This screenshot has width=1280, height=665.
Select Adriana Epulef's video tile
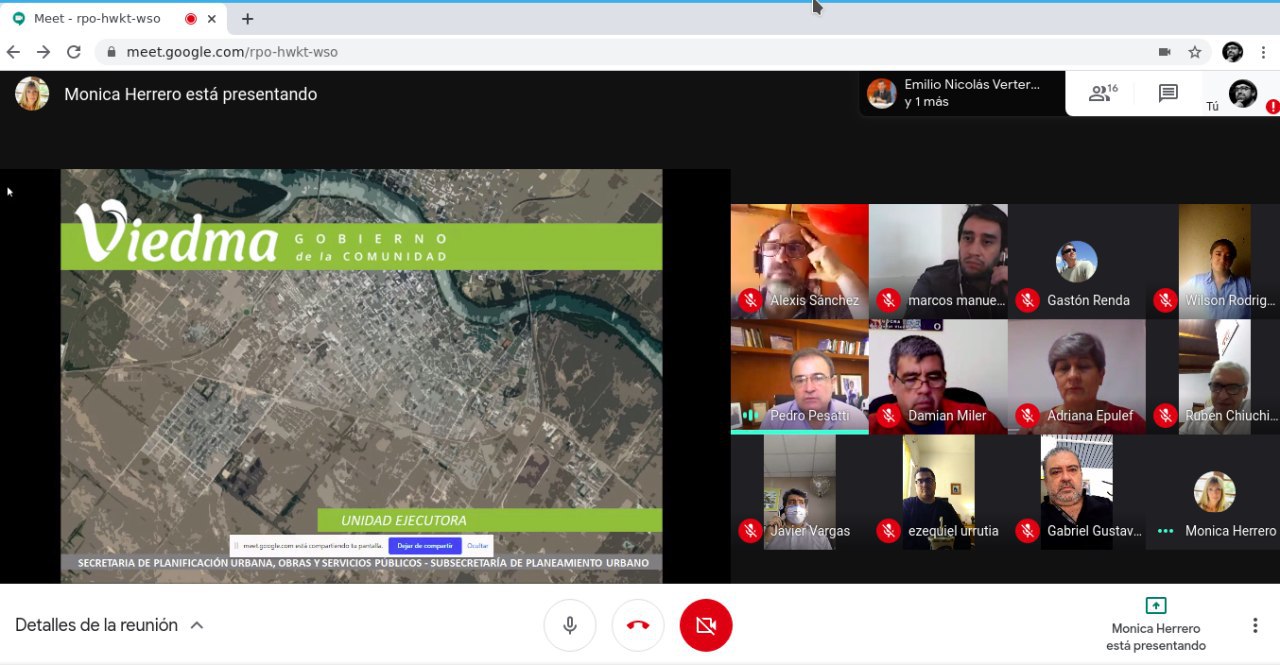point(1076,376)
